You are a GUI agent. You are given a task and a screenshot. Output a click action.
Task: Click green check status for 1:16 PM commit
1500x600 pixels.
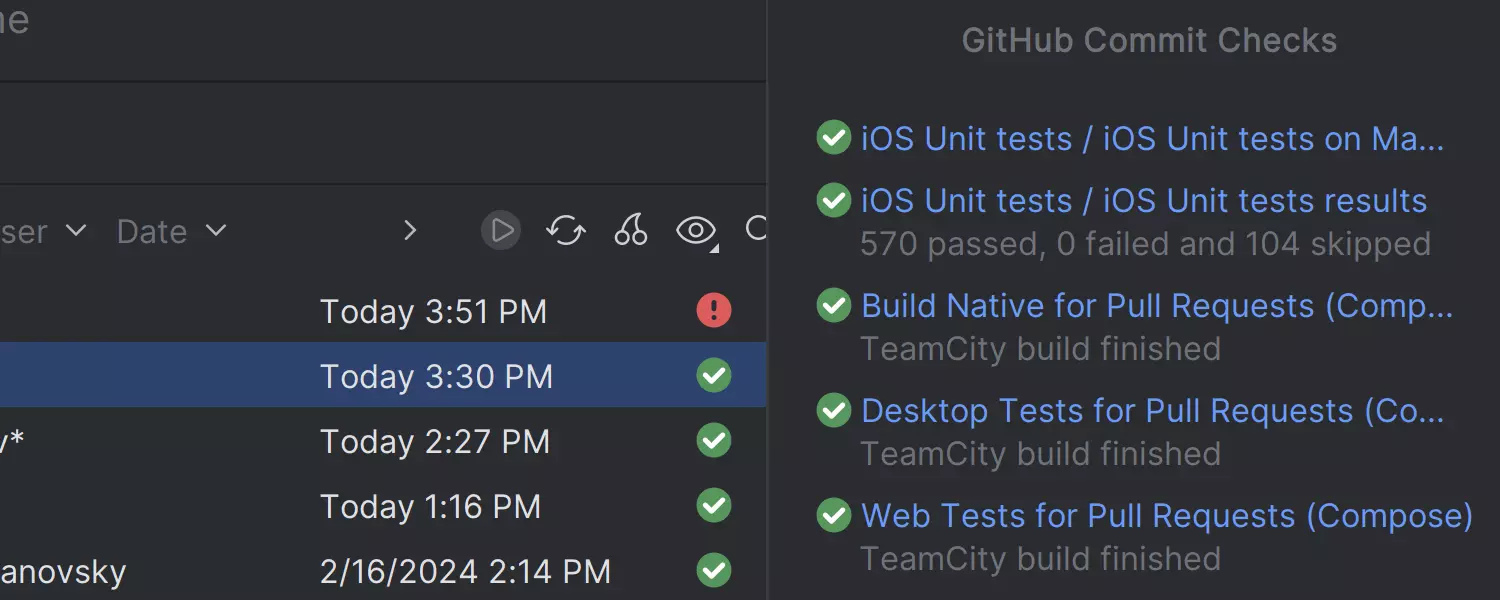tap(714, 506)
